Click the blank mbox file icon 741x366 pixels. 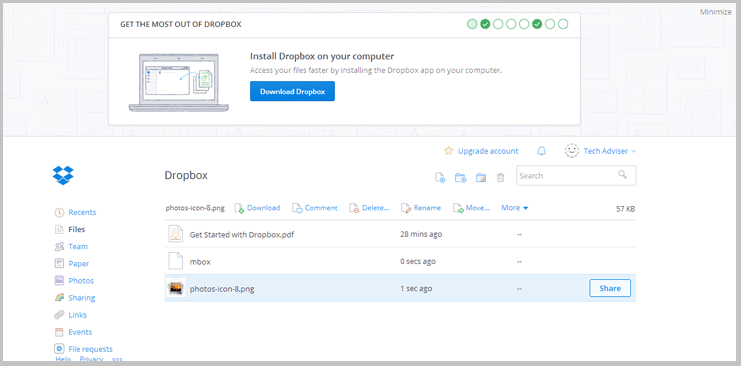175,261
